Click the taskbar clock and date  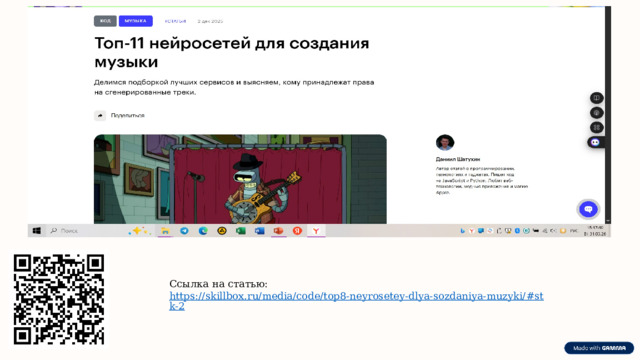(x=596, y=231)
